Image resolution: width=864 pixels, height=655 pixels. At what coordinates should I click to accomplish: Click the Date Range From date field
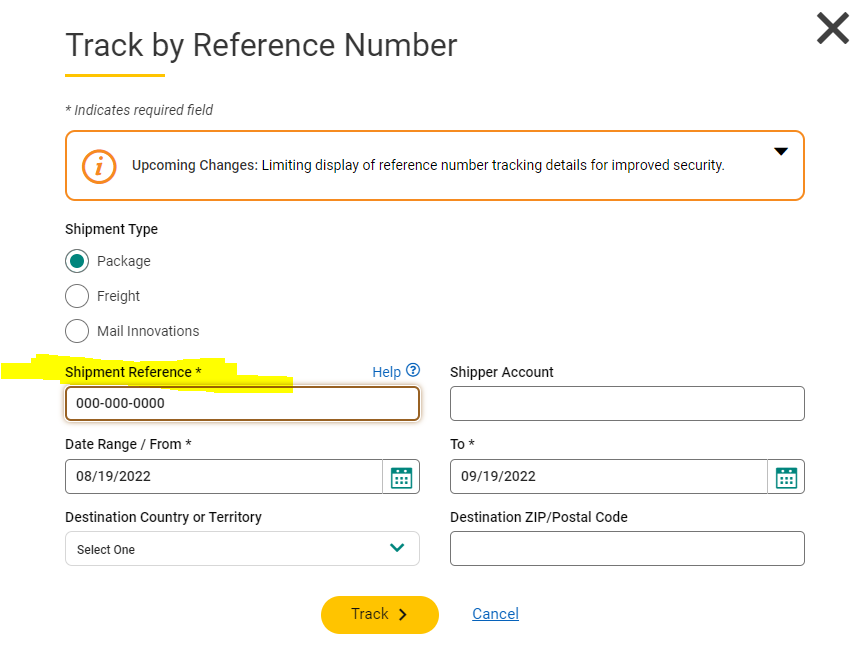point(224,477)
